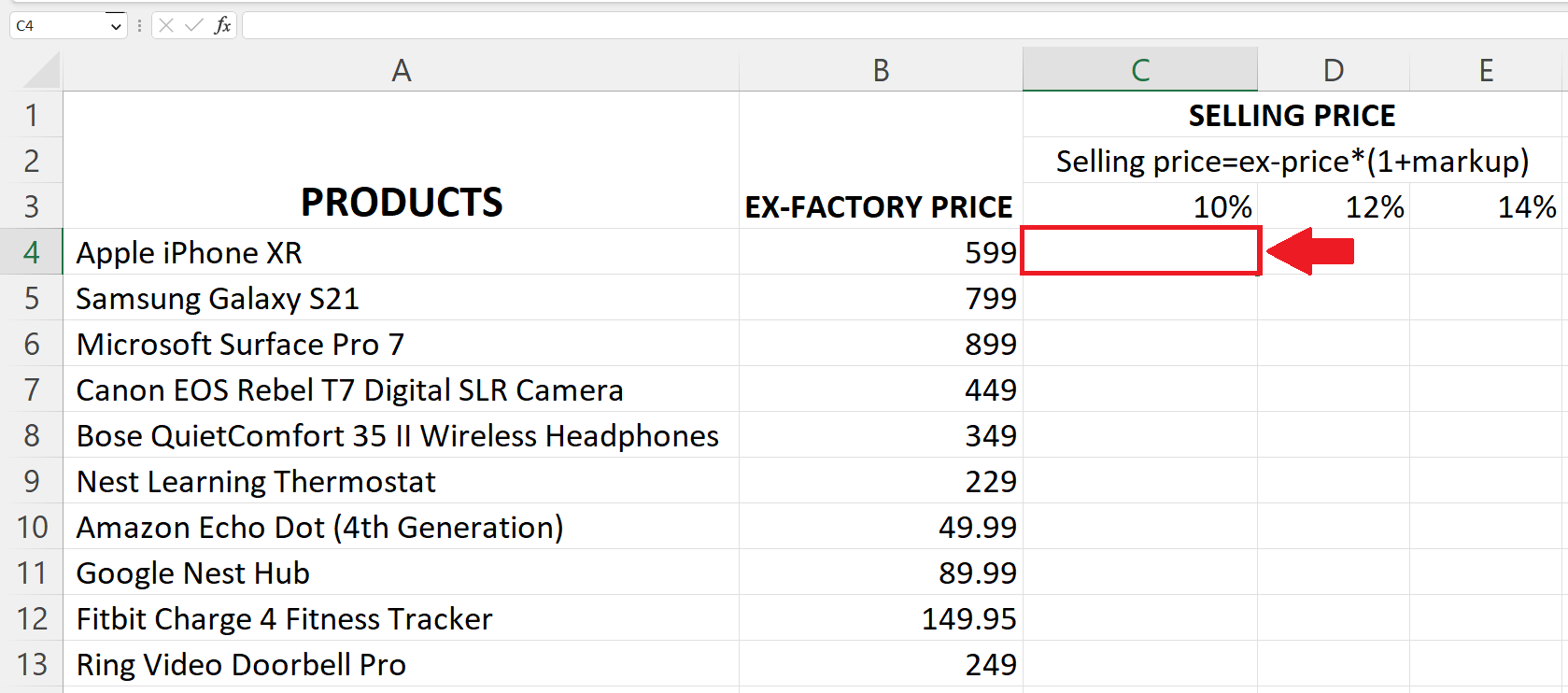Click the Cancel X icon in formula bar
The image size is (1568, 693).
tap(166, 25)
